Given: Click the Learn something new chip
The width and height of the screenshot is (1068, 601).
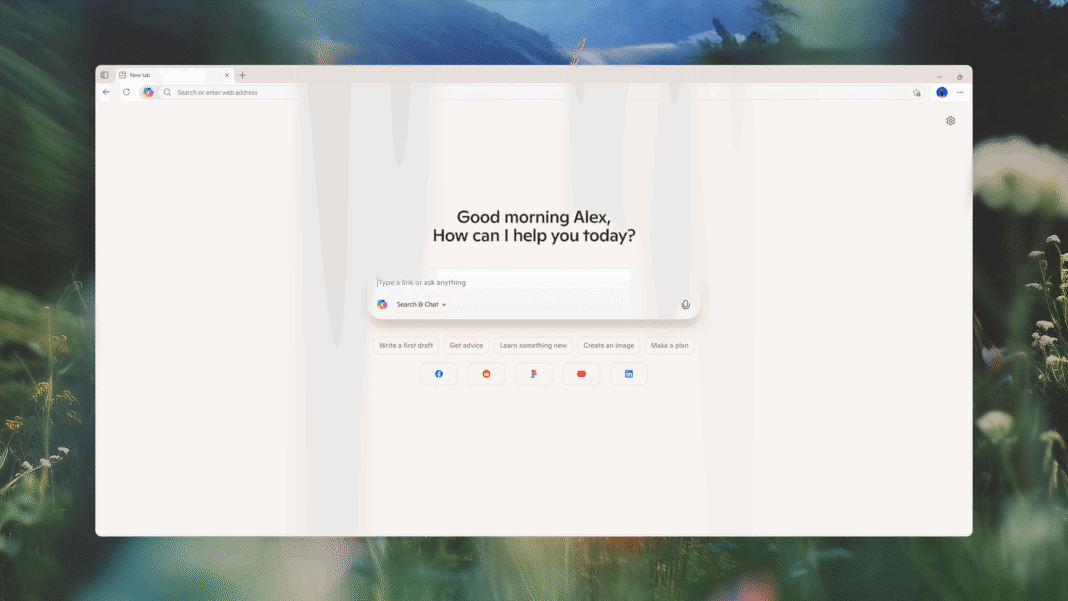Looking at the screenshot, I should click(x=532, y=344).
